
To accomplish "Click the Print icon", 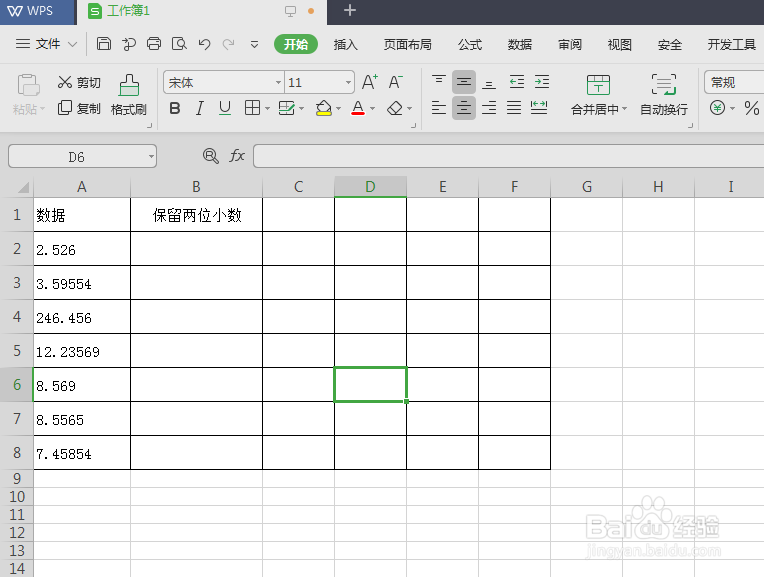I will [154, 44].
